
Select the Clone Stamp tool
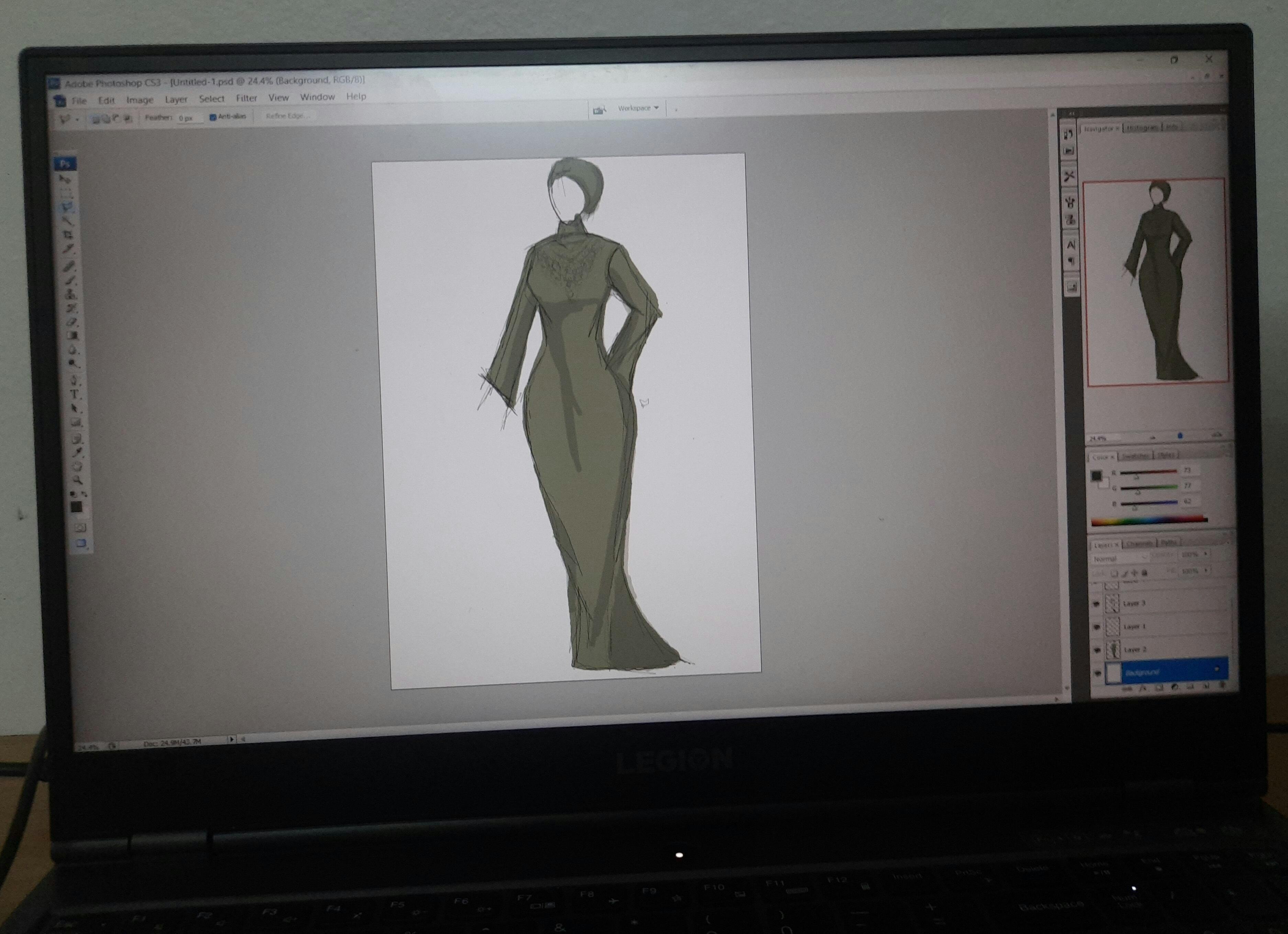pos(70,294)
